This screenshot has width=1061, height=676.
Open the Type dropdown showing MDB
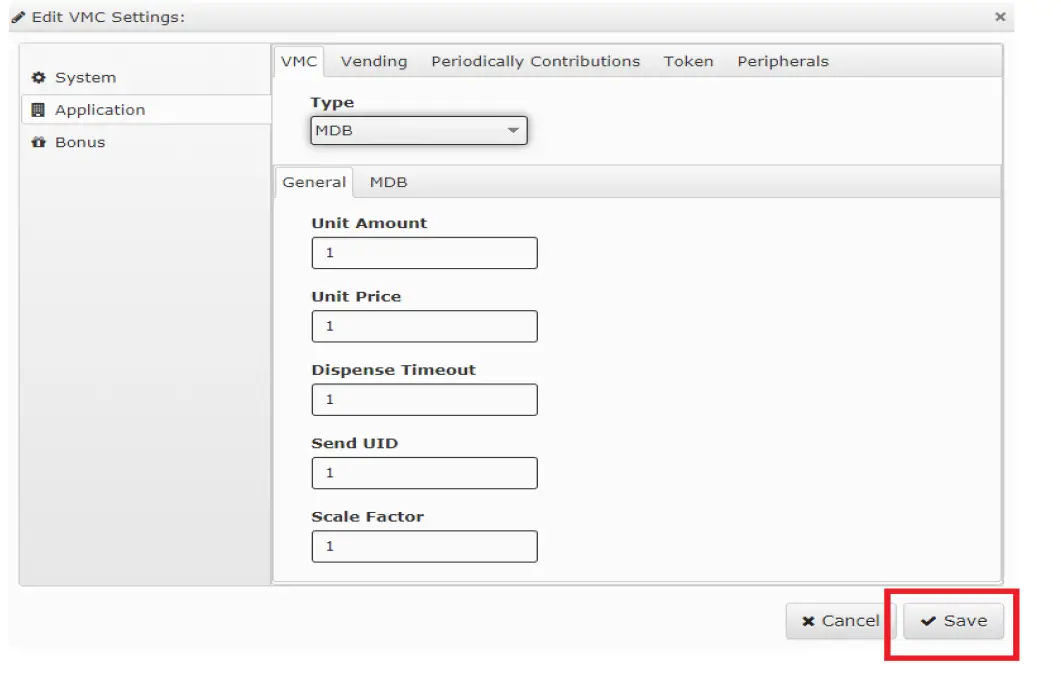pyautogui.click(x=419, y=130)
